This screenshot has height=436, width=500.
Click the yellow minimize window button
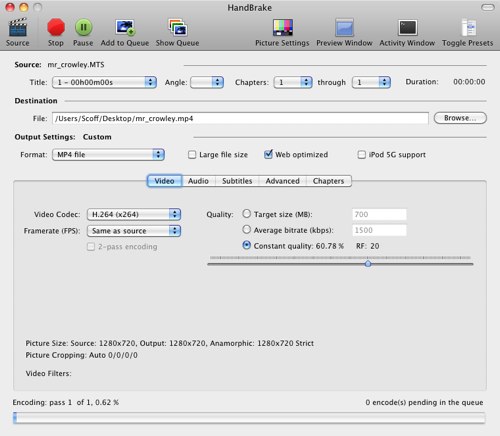click(x=24, y=7)
